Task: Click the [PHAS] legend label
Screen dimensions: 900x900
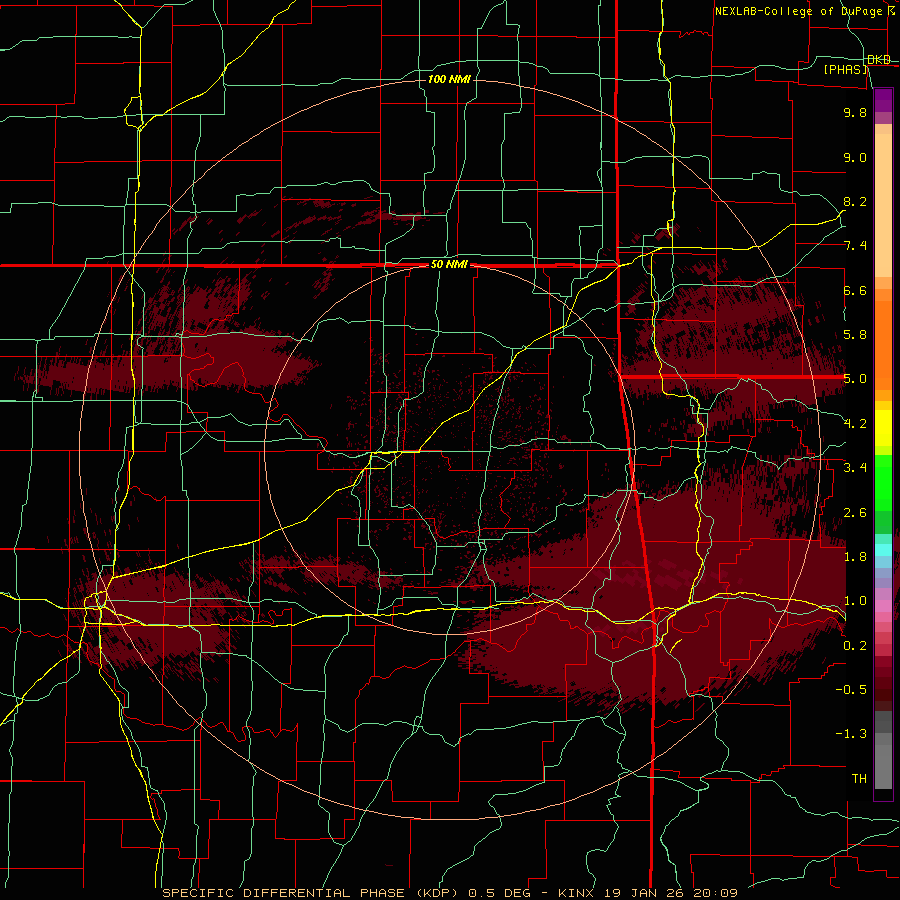Action: coord(845,69)
